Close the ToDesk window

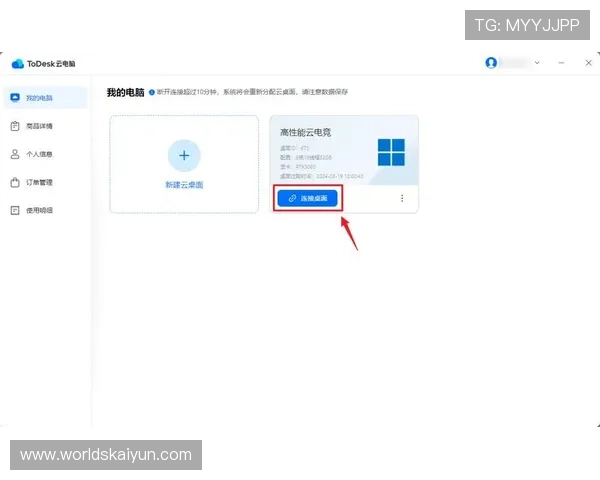tap(587, 62)
